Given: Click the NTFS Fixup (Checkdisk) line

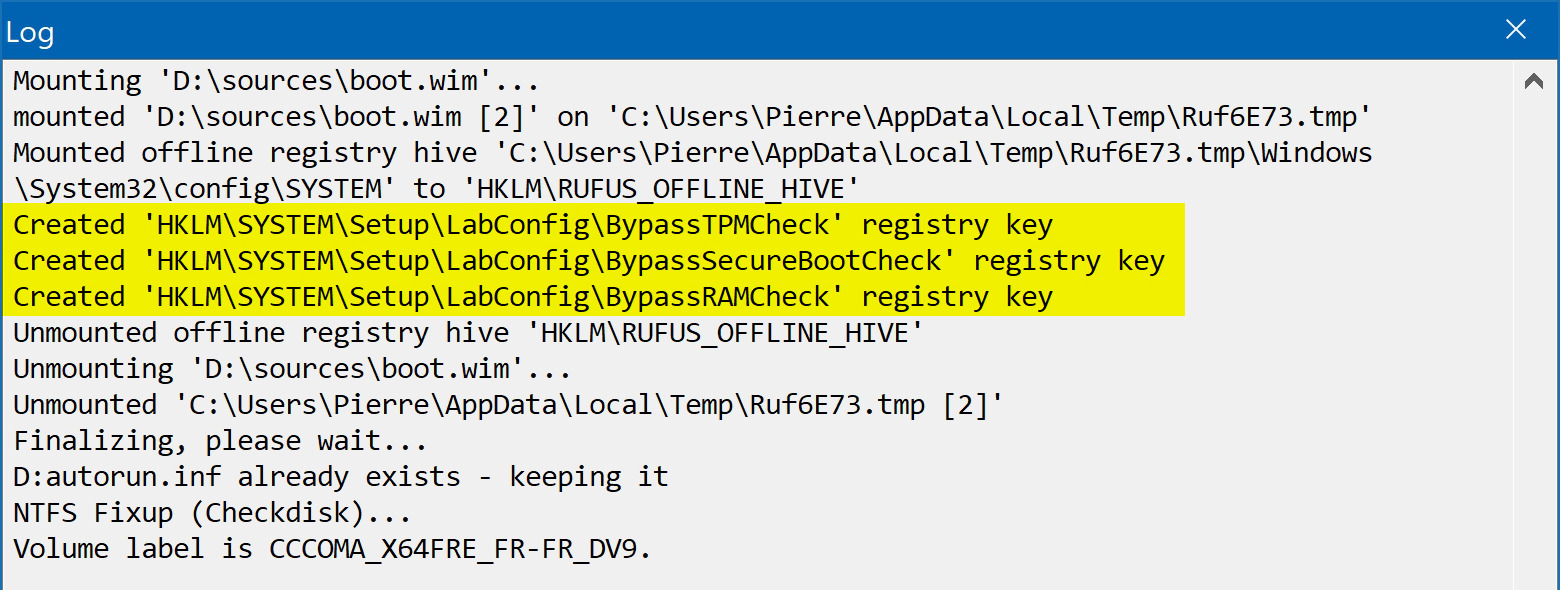Looking at the screenshot, I should 212,513.
